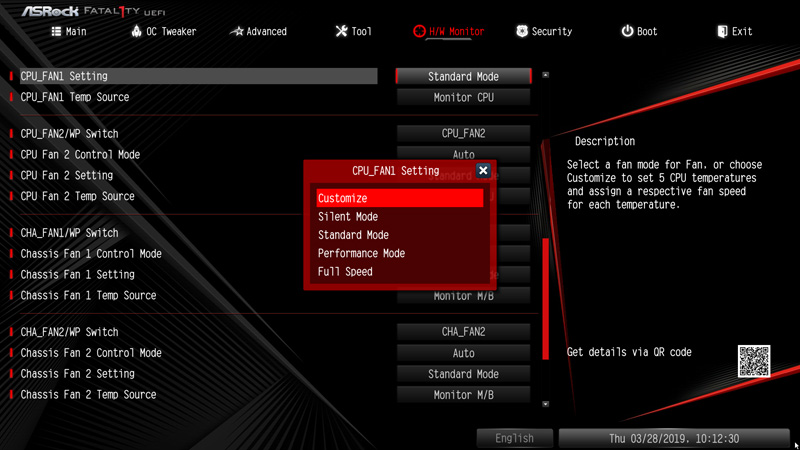Screen dimensions: 800x450
Task: Select Standard Mode in popup
Action: point(399,235)
